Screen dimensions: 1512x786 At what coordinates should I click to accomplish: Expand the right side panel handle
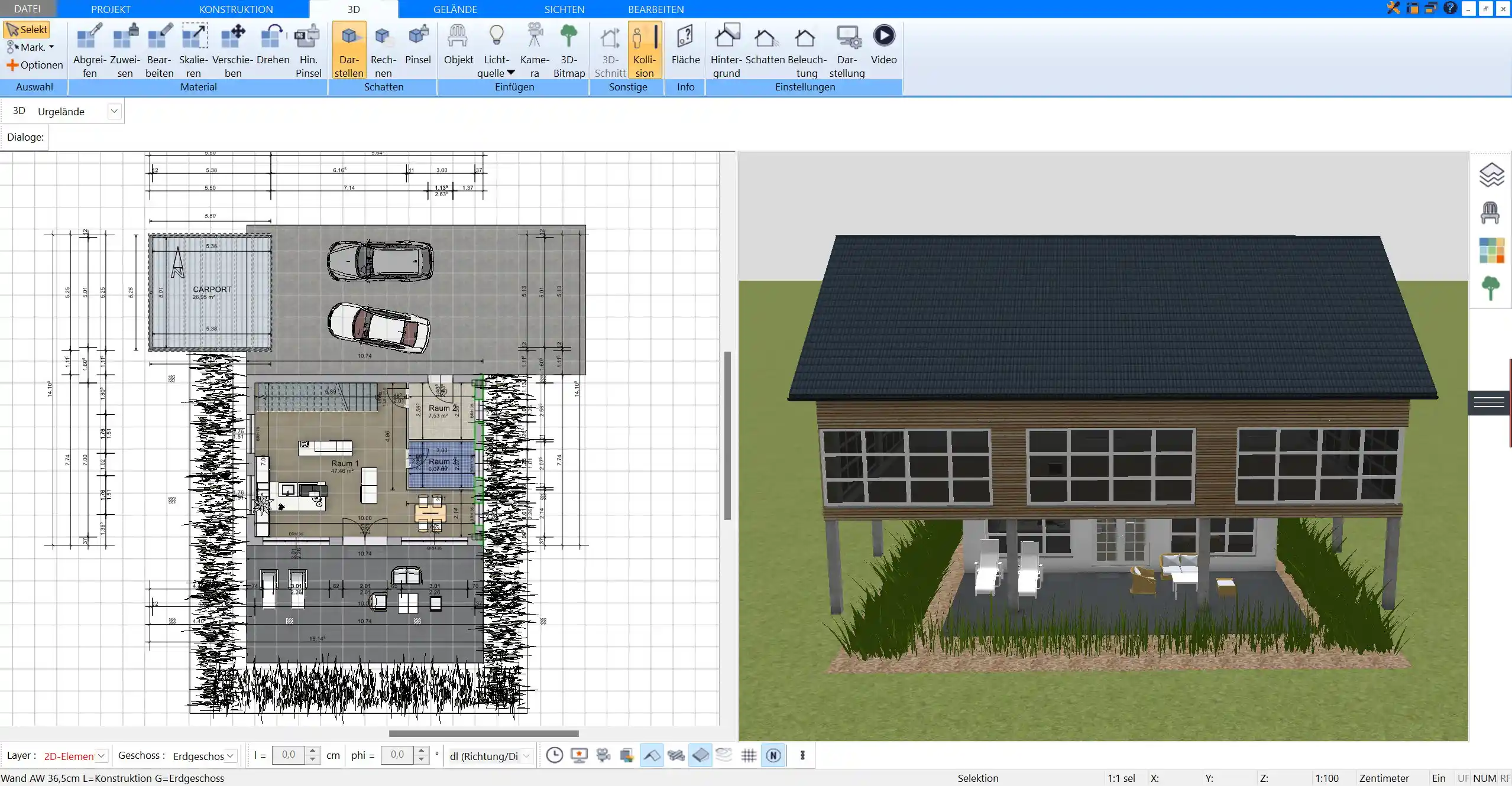(x=1489, y=402)
